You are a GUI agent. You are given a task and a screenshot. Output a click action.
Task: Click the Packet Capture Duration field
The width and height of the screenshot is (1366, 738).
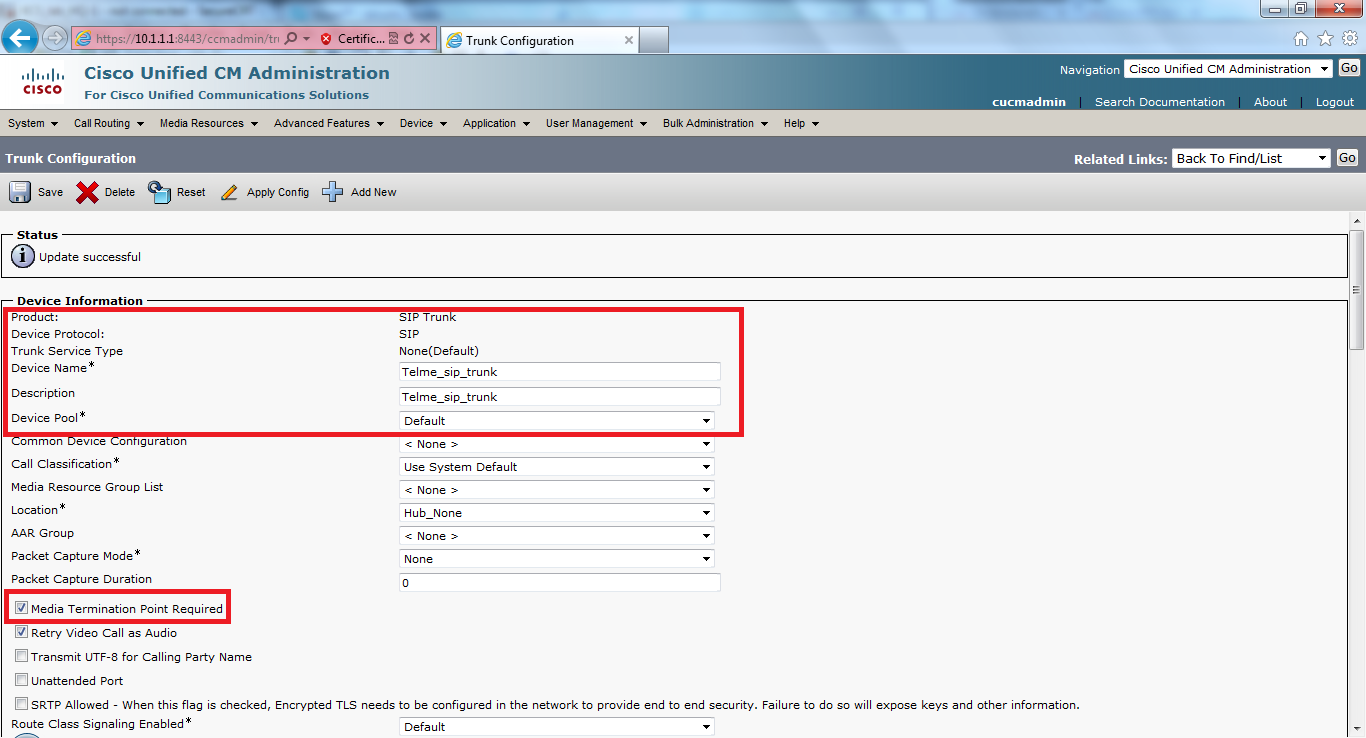tap(560, 582)
